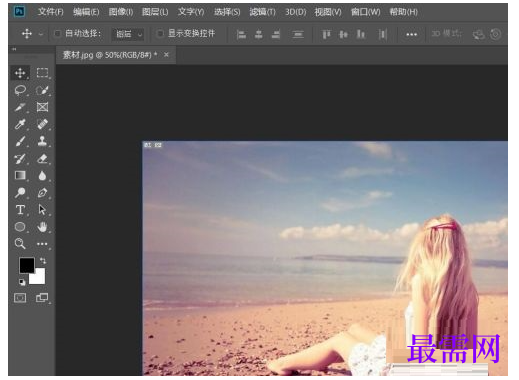Expand the Move tool preset picker arrow
This screenshot has width=519, height=380.
(41, 34)
